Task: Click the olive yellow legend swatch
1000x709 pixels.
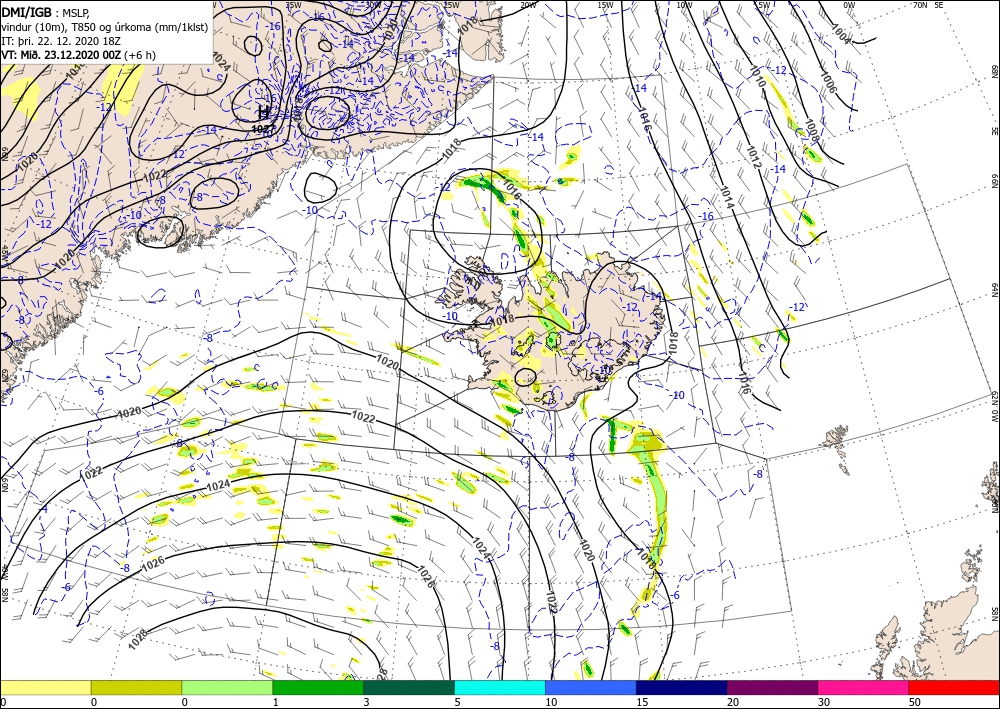Action: tap(136, 687)
